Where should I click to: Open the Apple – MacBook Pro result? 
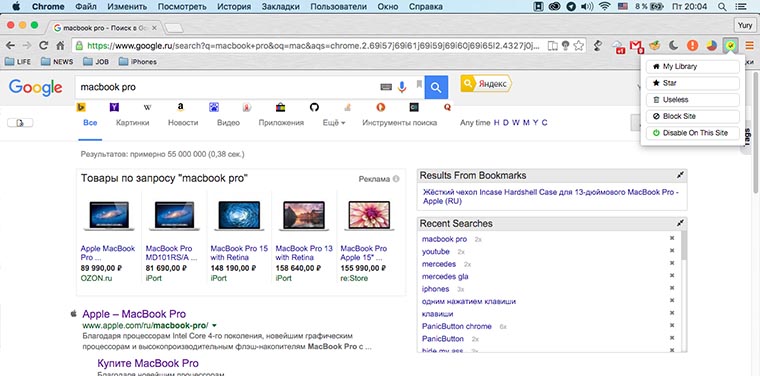tap(134, 313)
